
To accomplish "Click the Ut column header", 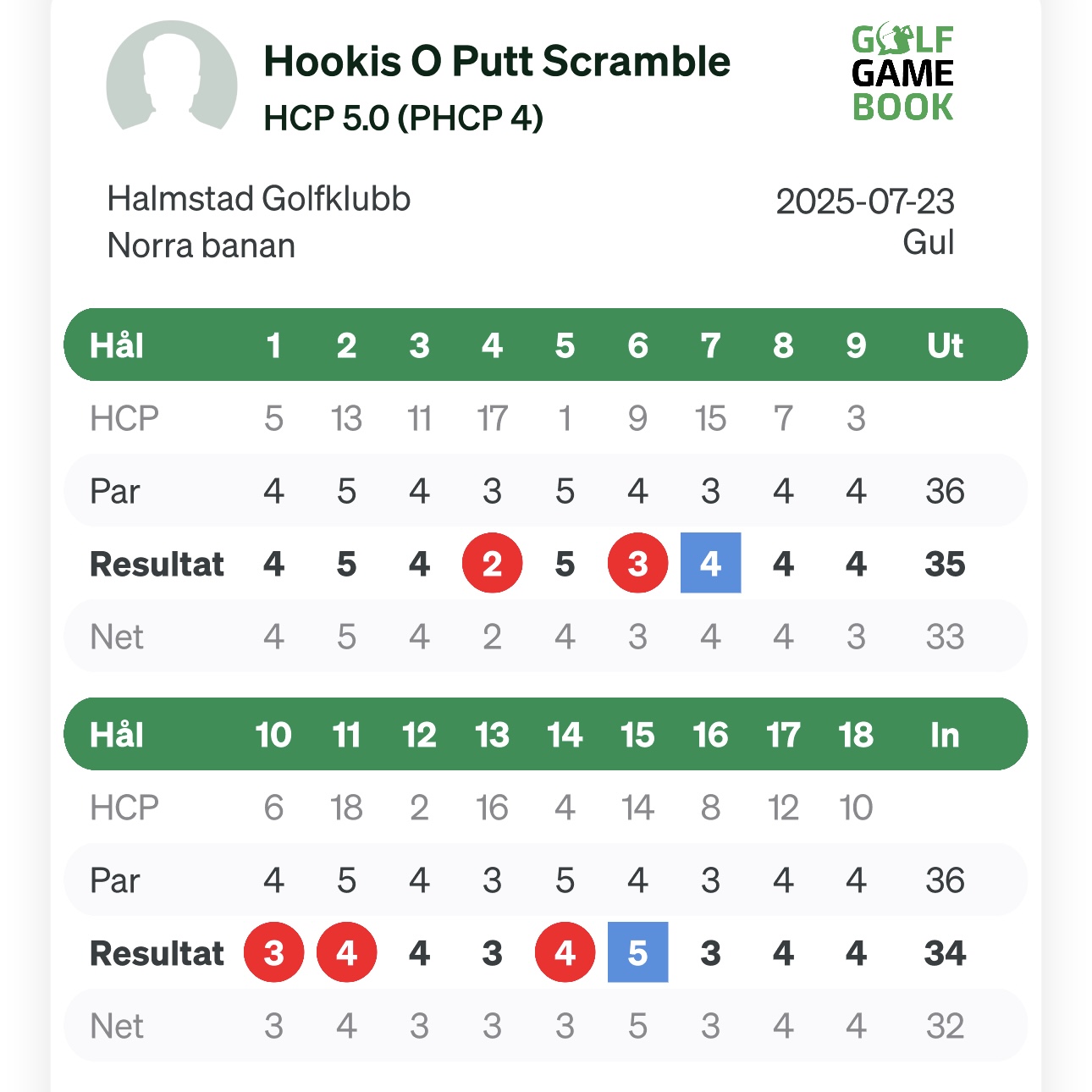I will coord(945,345).
